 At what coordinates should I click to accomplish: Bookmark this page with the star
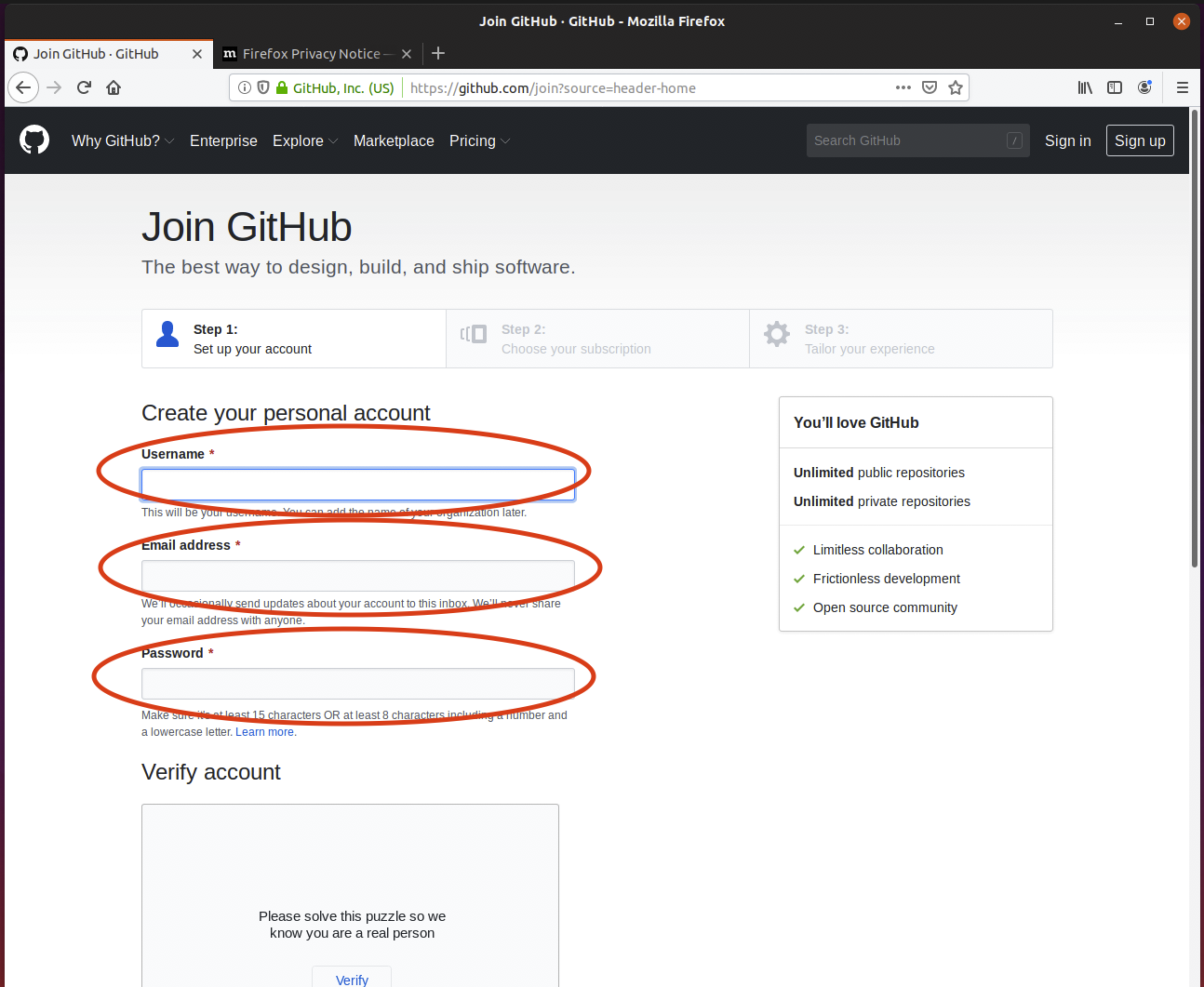click(x=956, y=87)
